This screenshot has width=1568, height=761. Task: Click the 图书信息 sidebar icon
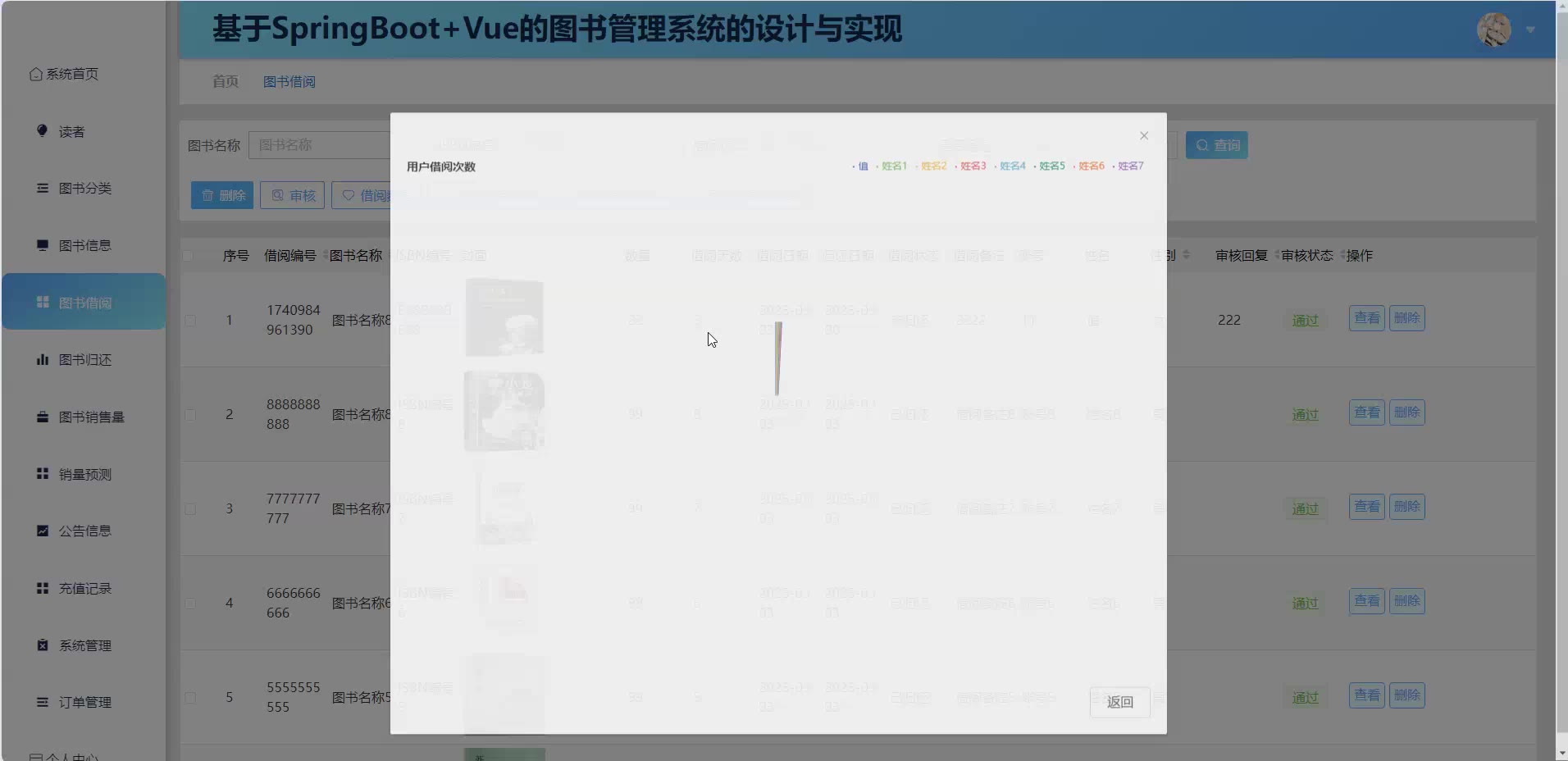coord(43,245)
